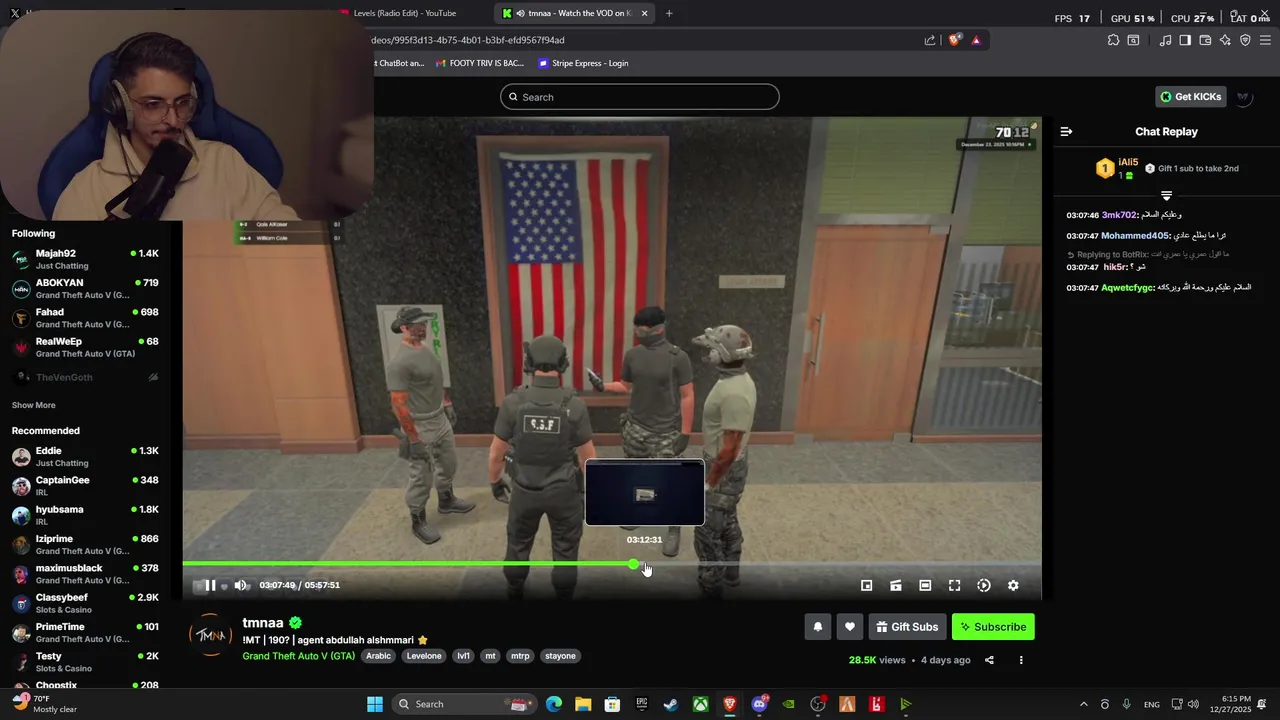Viewport: 1280px width, 720px height.
Task: Click the cast/clip icon in player controls
Action: (x=896, y=585)
